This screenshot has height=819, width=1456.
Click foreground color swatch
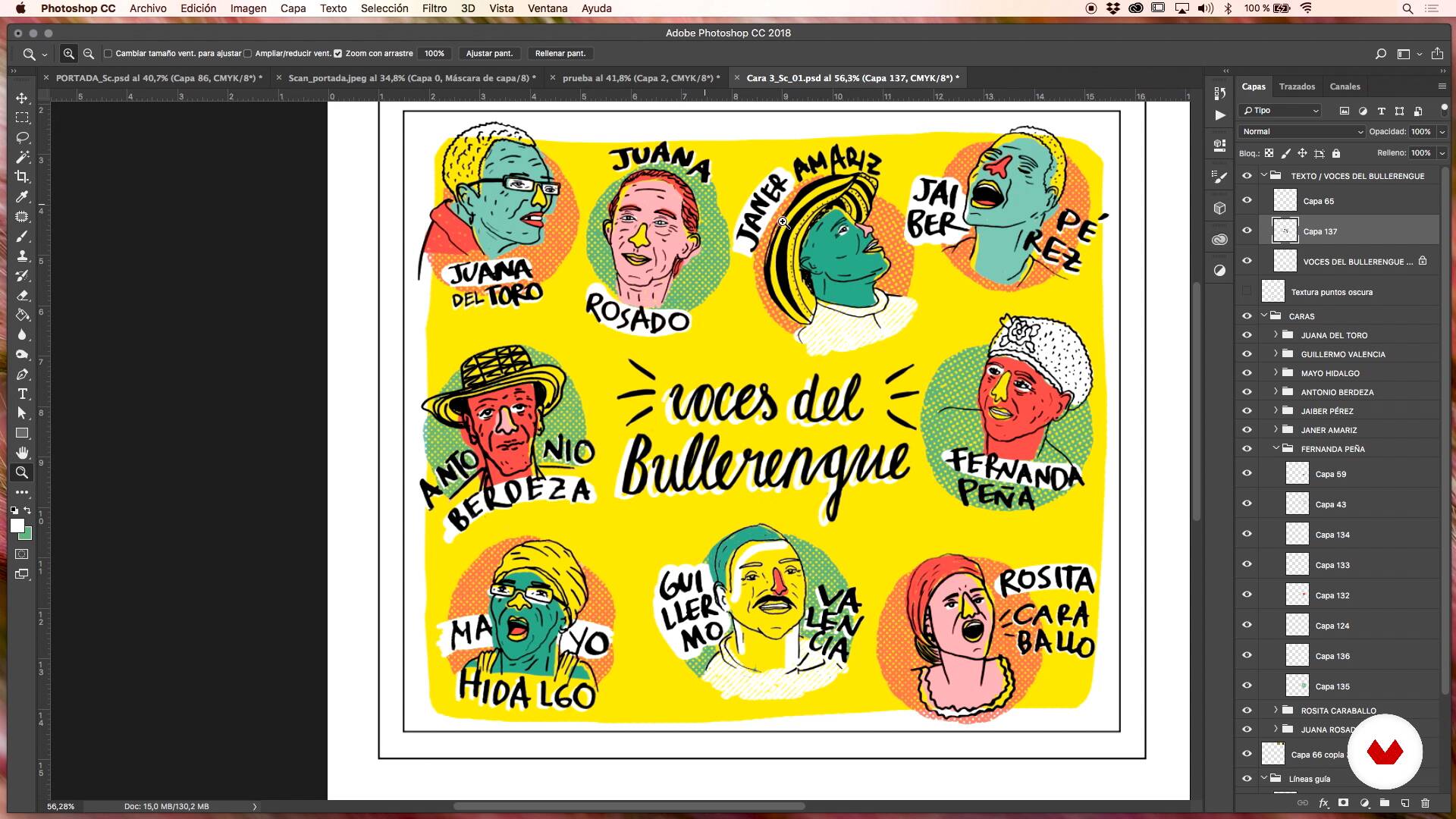point(17,525)
